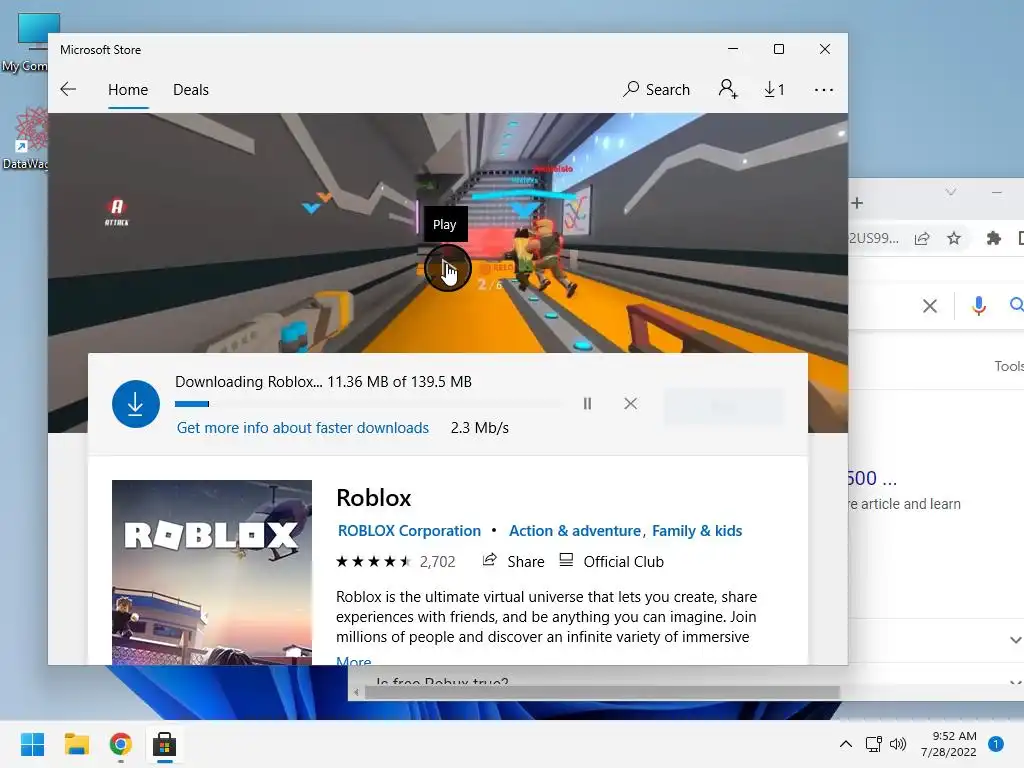The width and height of the screenshot is (1024, 768).
Task: Click the horizontal scrollbar in Chrome
Action: (601, 692)
